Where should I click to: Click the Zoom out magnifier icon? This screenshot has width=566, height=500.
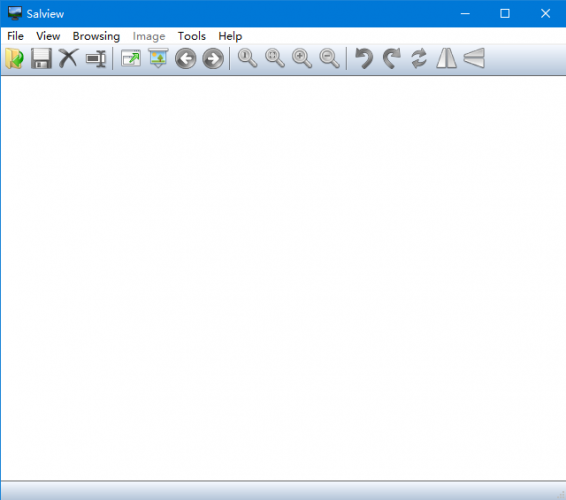(x=329, y=58)
